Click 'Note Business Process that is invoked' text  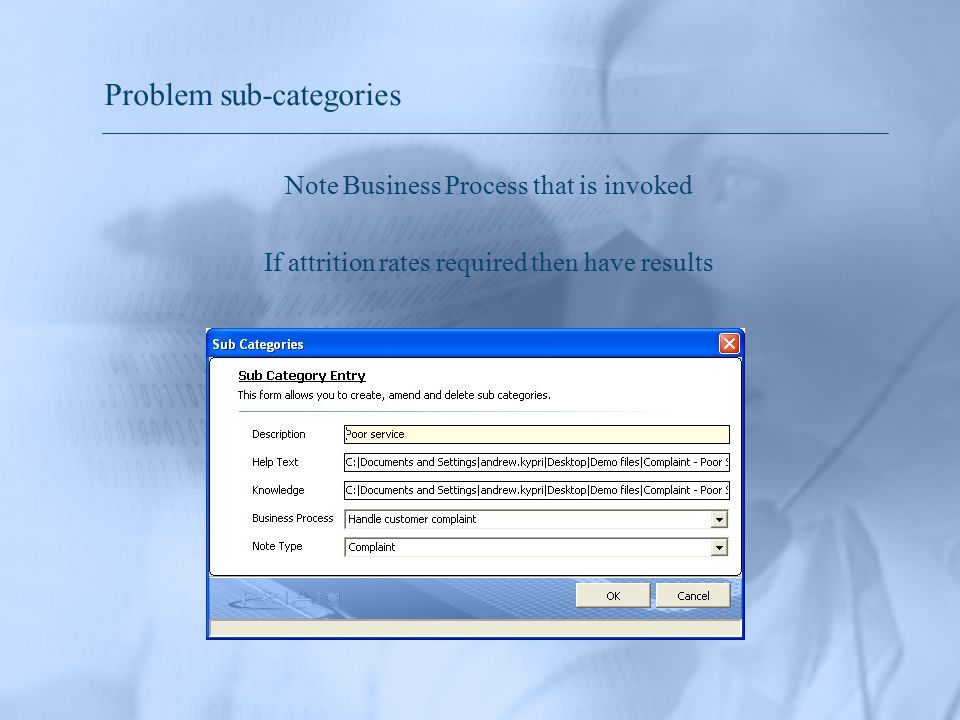pyautogui.click(x=488, y=186)
